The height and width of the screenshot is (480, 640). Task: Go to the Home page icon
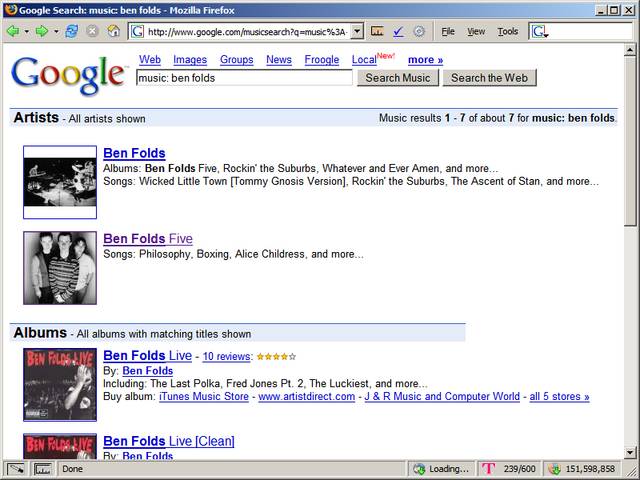(x=114, y=31)
